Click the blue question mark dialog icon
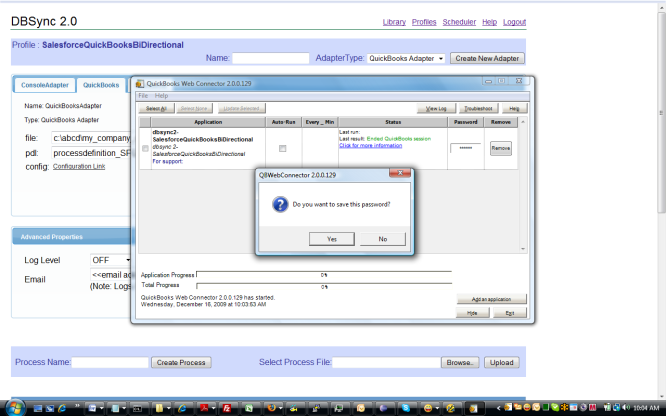This screenshot has width=666, height=416. [279, 204]
